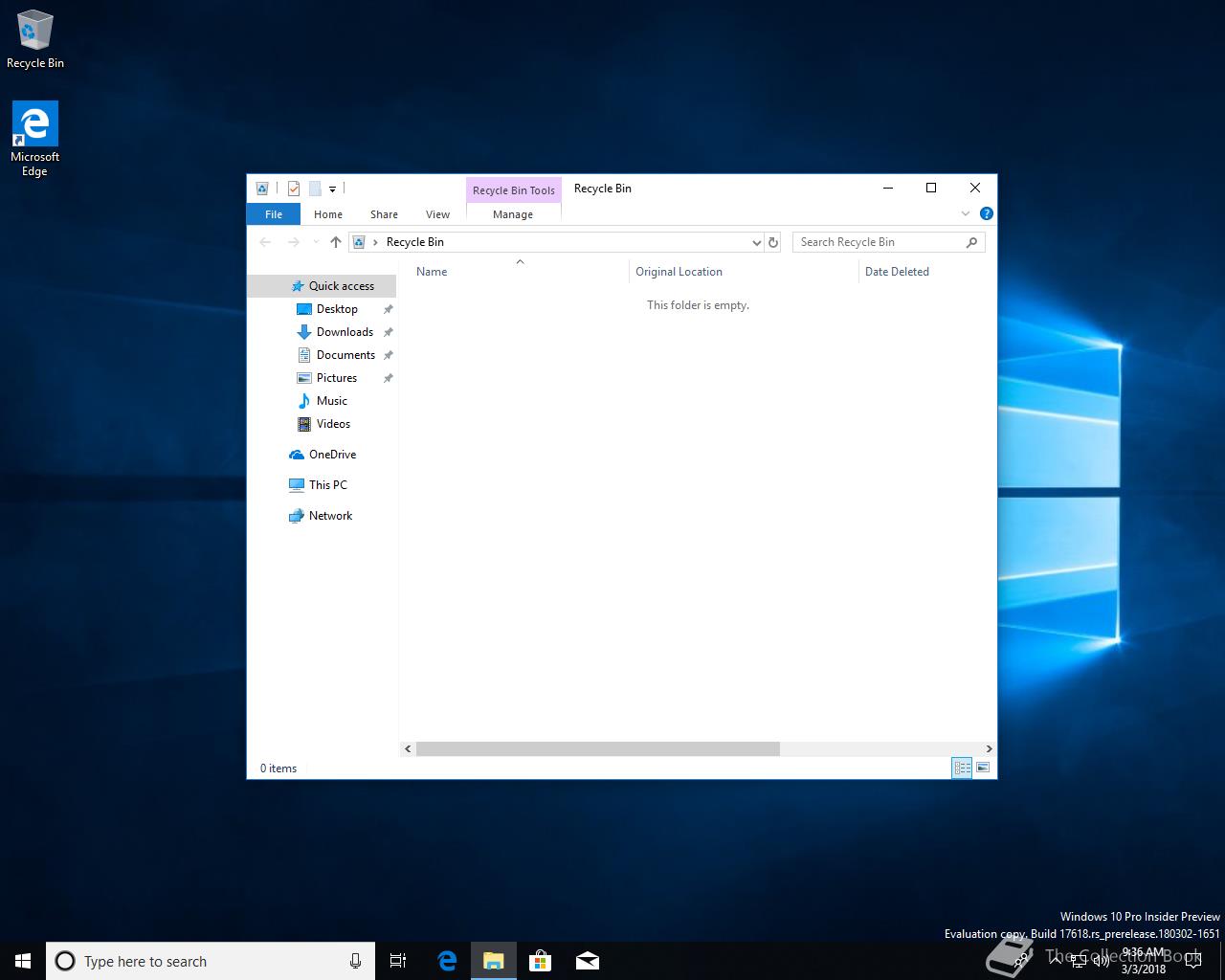
Task: Go back with the Back arrow
Action: point(265,242)
